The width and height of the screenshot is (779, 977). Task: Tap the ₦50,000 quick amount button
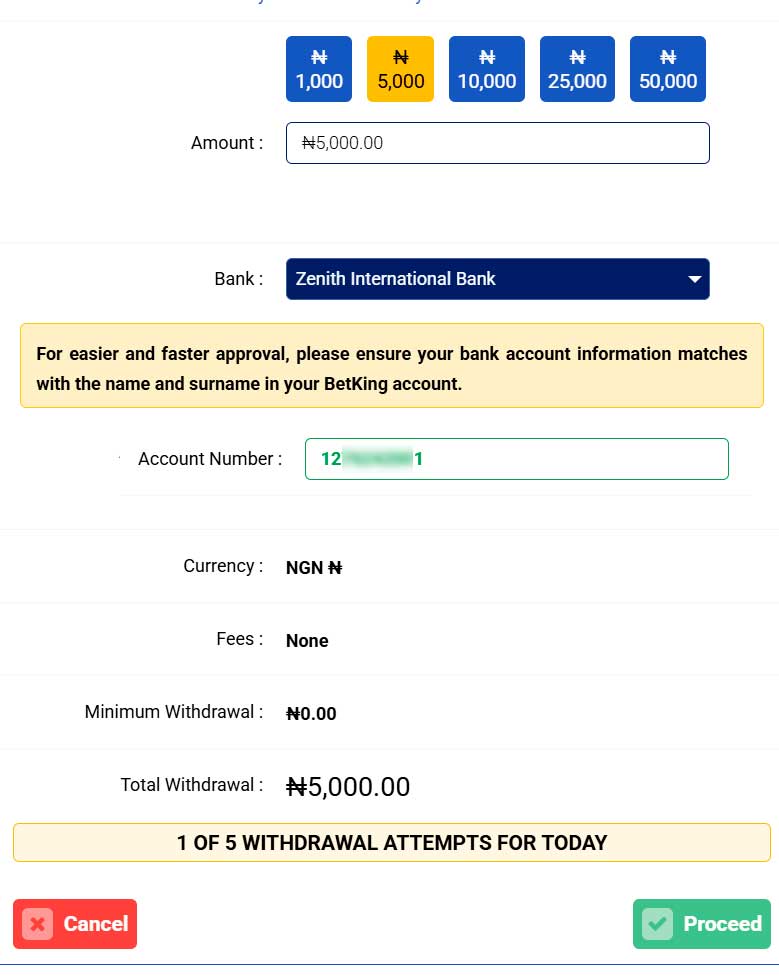click(668, 69)
